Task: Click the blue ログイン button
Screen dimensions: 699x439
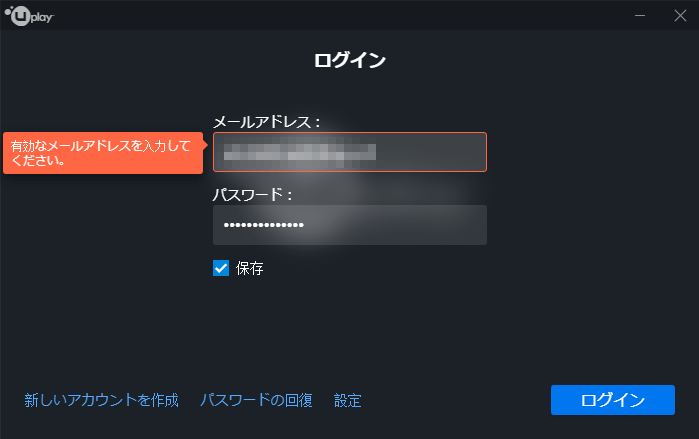Action: pyautogui.click(x=613, y=400)
